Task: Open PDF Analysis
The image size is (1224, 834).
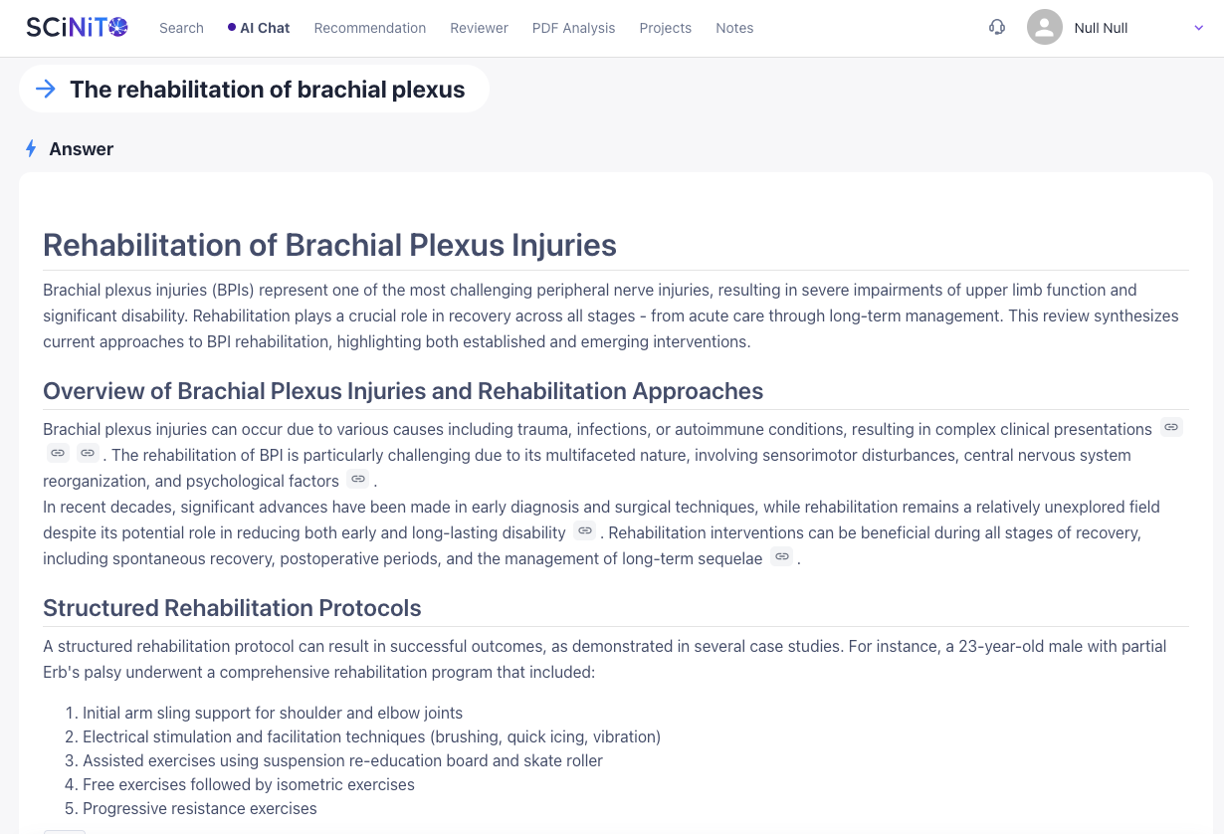Action: (573, 28)
